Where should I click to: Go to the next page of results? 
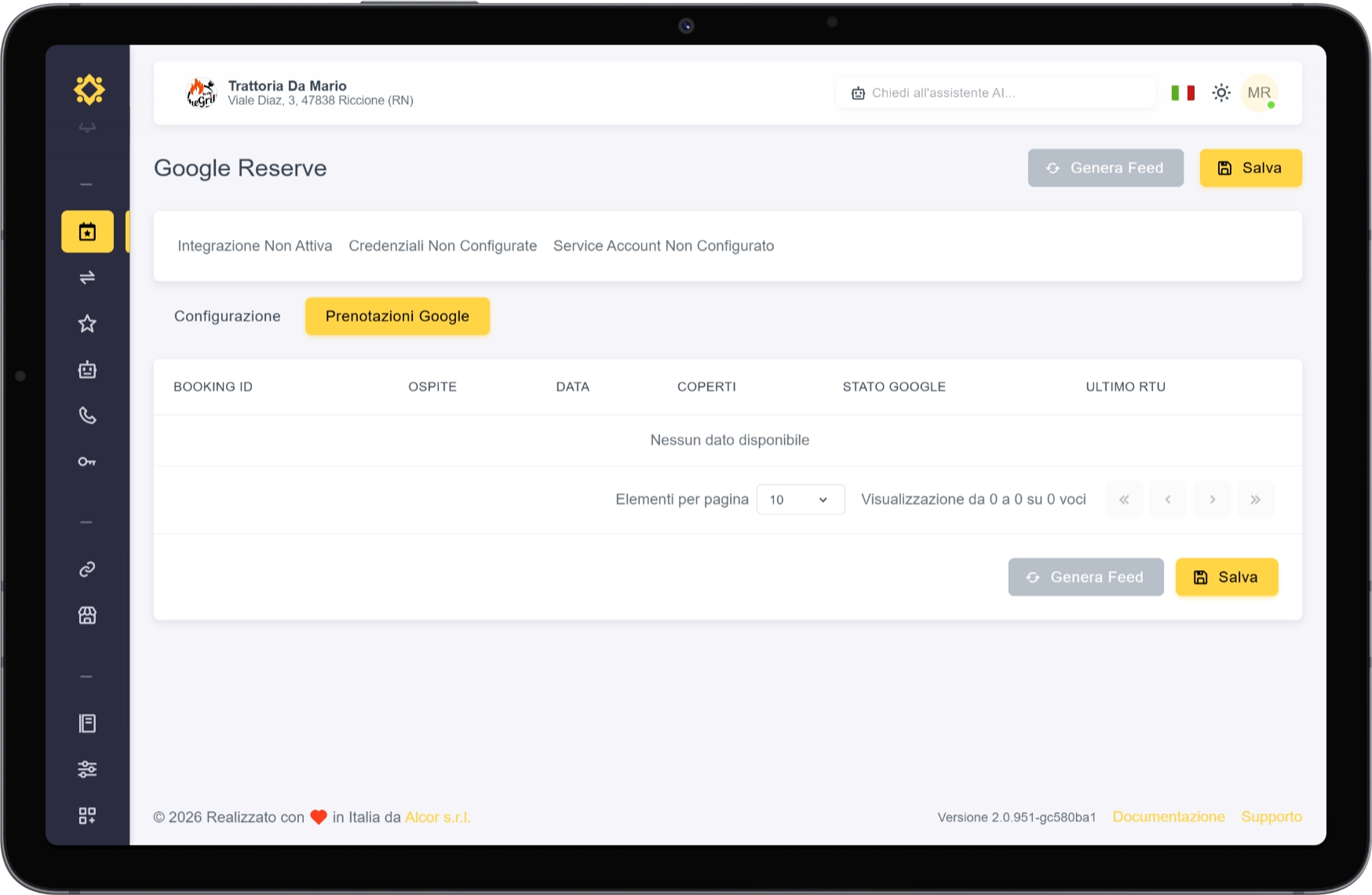pyautogui.click(x=1212, y=499)
